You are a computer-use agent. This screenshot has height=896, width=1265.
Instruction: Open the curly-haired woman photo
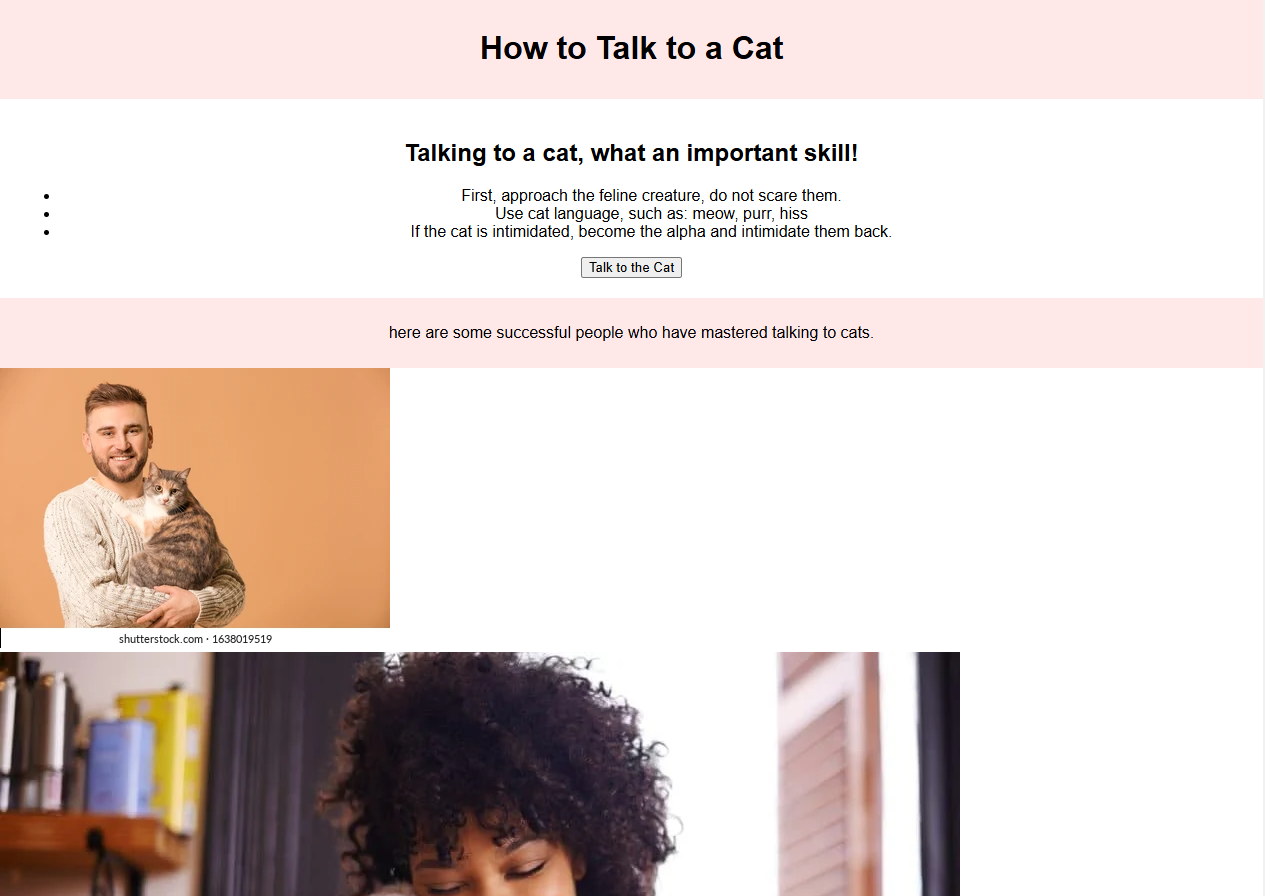[480, 774]
